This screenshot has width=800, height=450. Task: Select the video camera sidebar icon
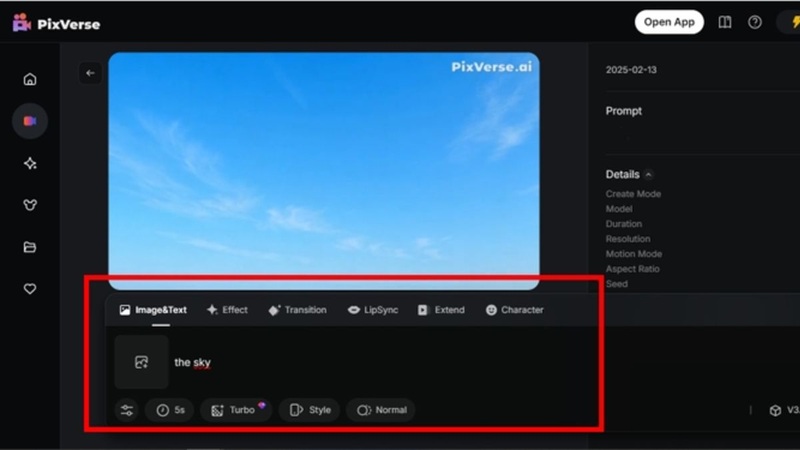point(30,121)
